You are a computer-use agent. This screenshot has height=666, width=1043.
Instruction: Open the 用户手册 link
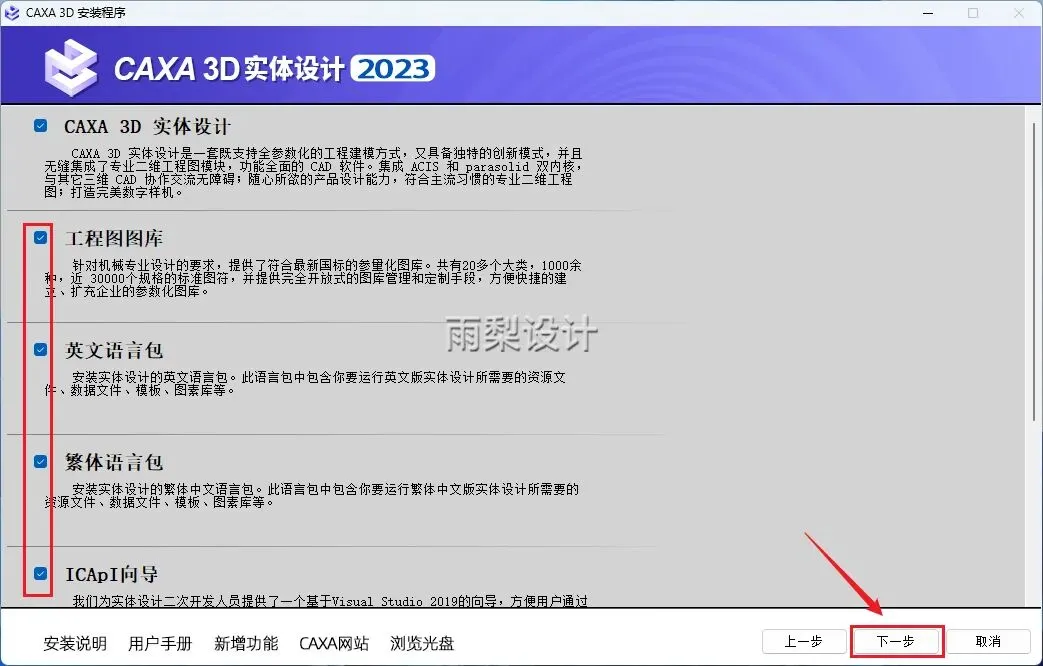click(x=160, y=643)
